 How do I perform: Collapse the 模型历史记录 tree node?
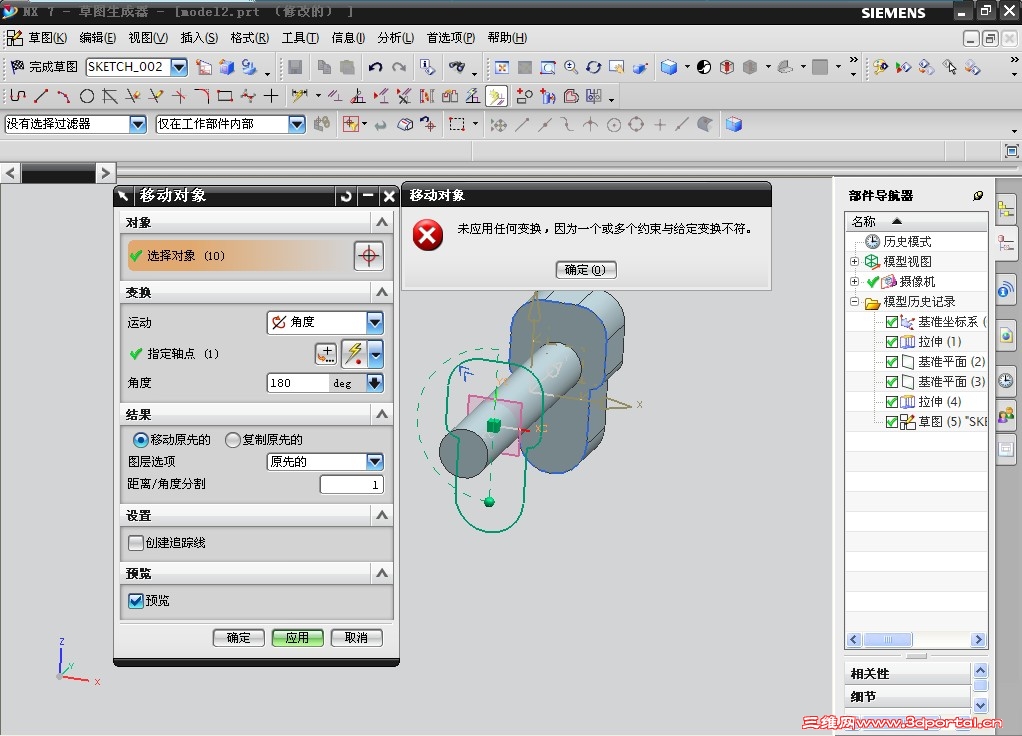[x=854, y=302]
